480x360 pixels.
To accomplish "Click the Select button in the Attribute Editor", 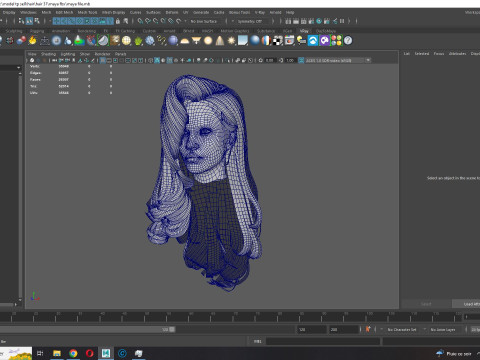I will coord(426,304).
